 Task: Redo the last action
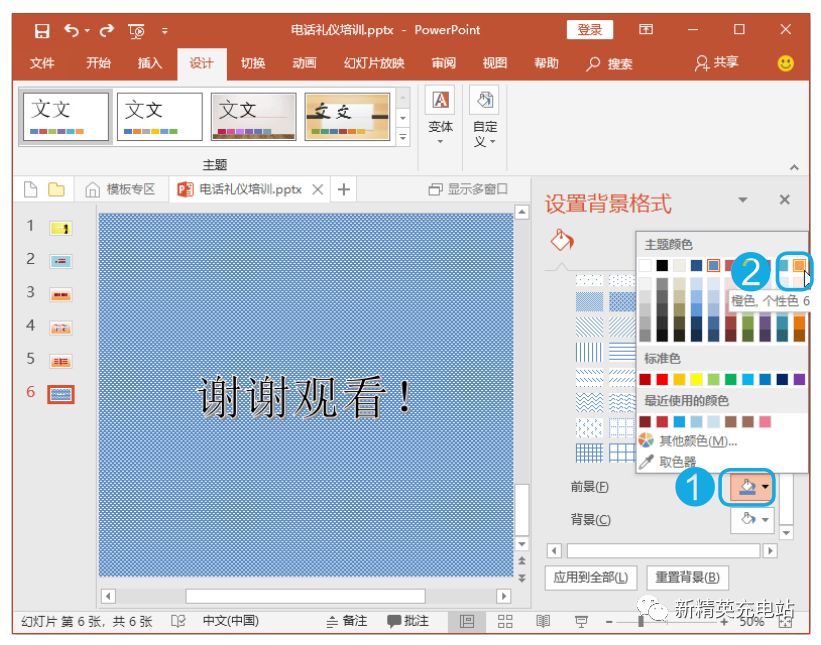[x=107, y=30]
